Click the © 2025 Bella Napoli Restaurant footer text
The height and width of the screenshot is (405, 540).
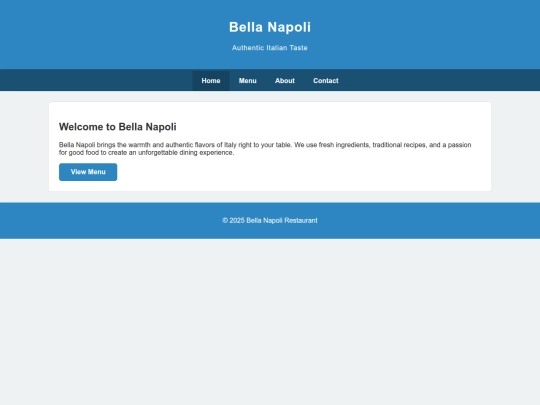(270, 220)
